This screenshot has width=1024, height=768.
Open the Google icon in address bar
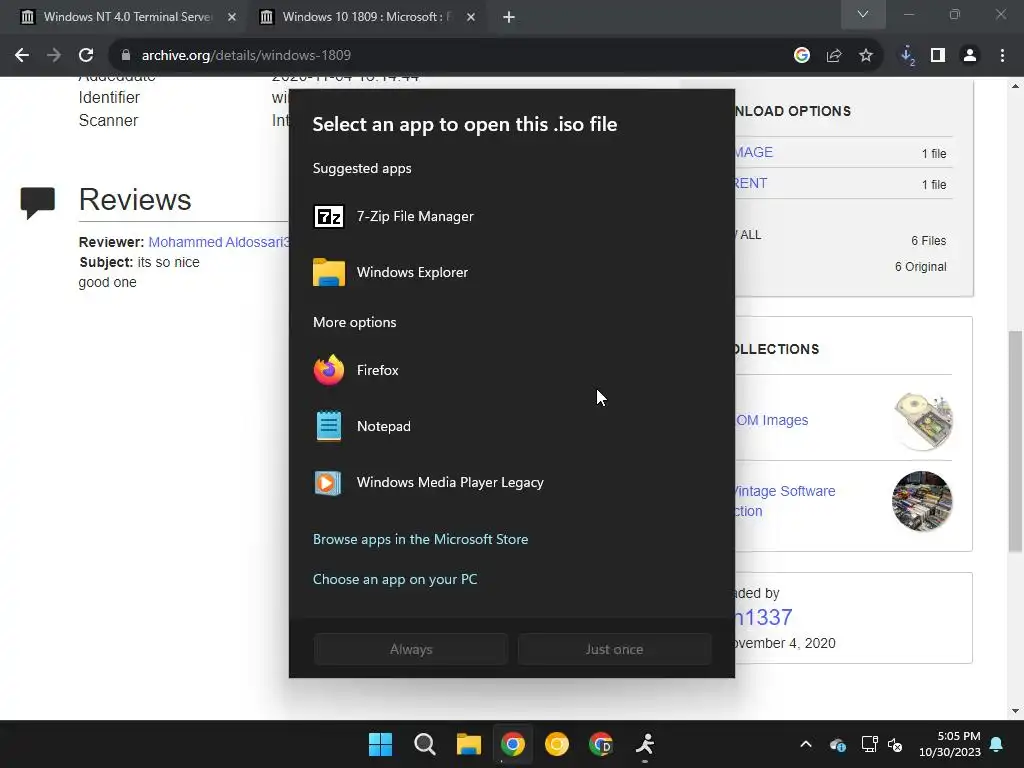point(802,56)
